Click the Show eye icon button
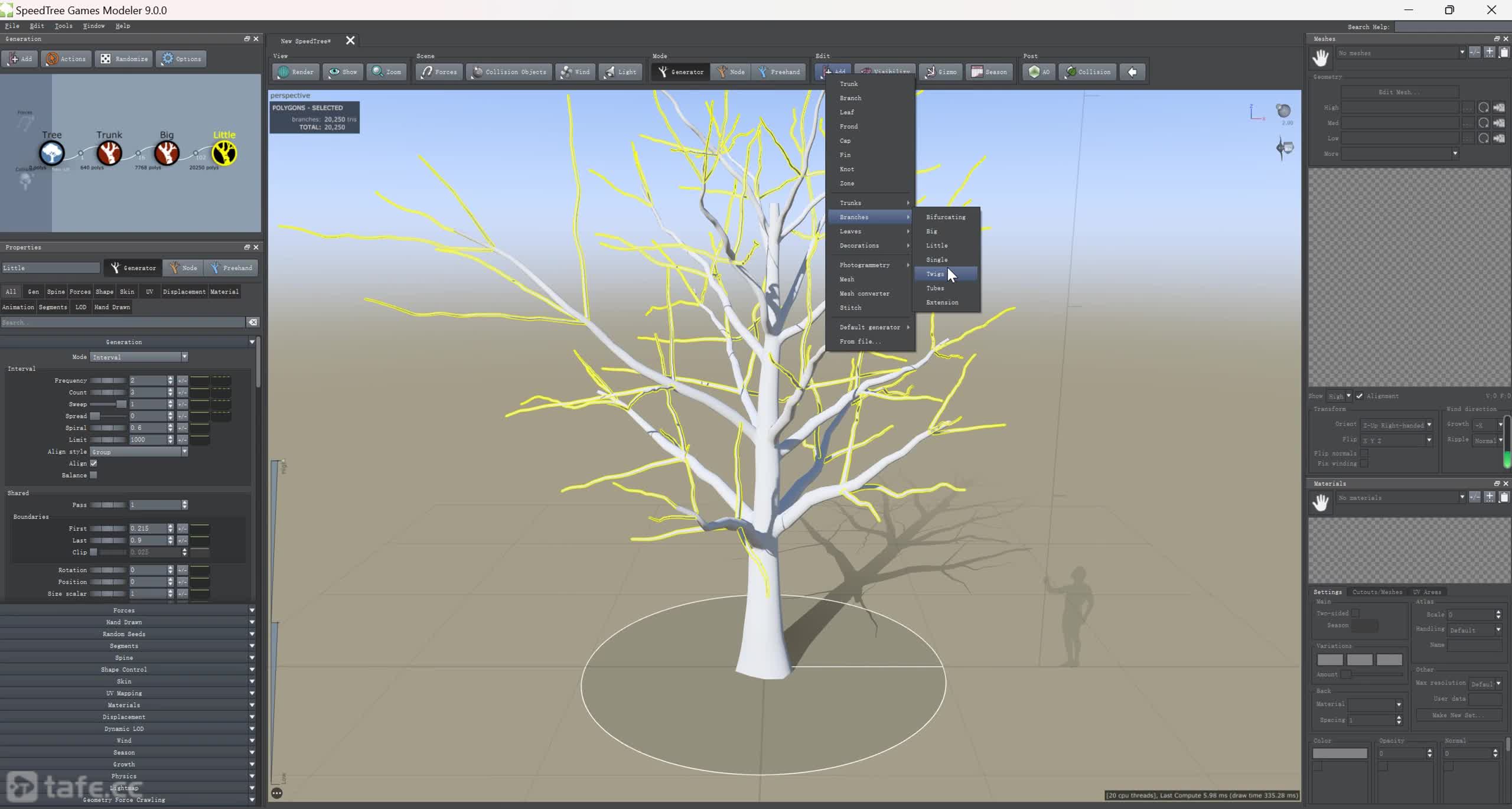 coord(343,72)
